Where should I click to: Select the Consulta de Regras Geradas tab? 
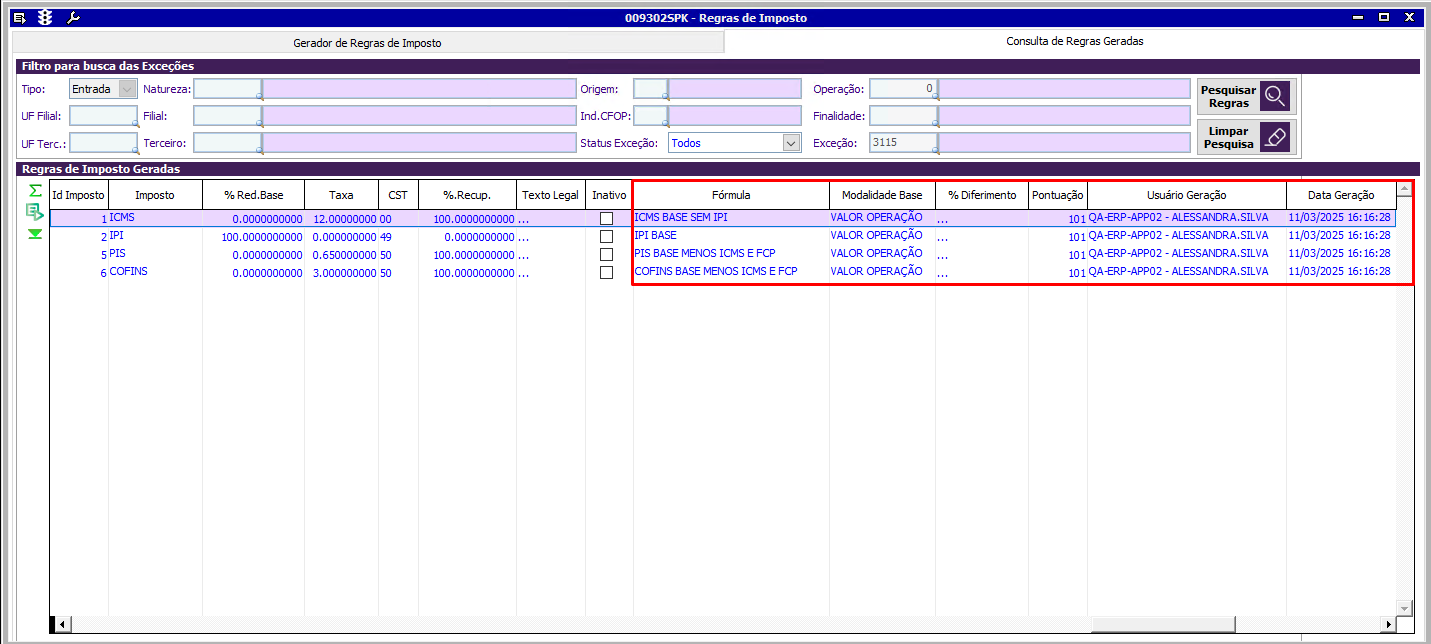1075,42
